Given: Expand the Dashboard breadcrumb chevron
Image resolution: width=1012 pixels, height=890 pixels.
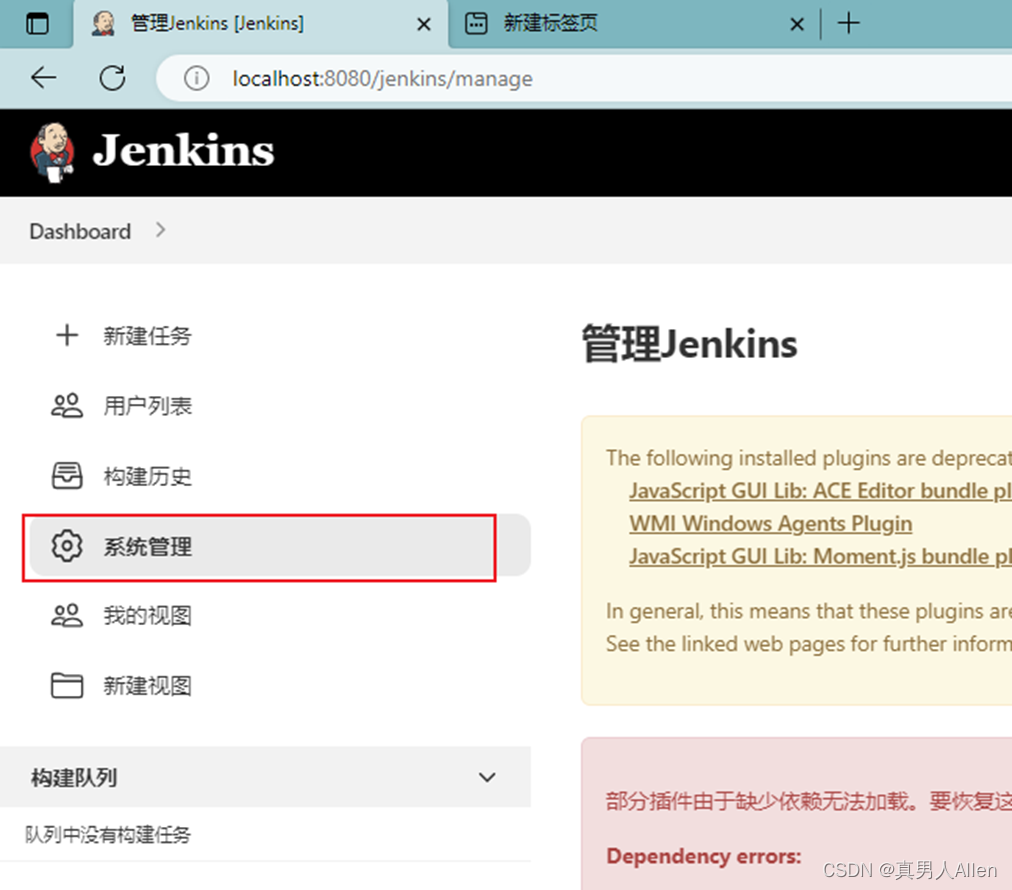Looking at the screenshot, I should pyautogui.click(x=160, y=230).
